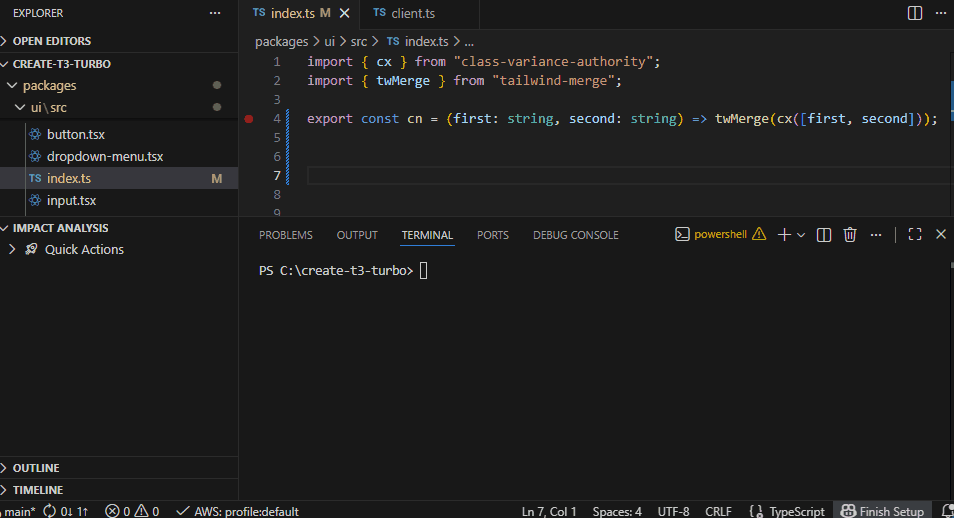Close the index.ts editor tab
Image resolution: width=954 pixels, height=518 pixels.
pyautogui.click(x=344, y=13)
